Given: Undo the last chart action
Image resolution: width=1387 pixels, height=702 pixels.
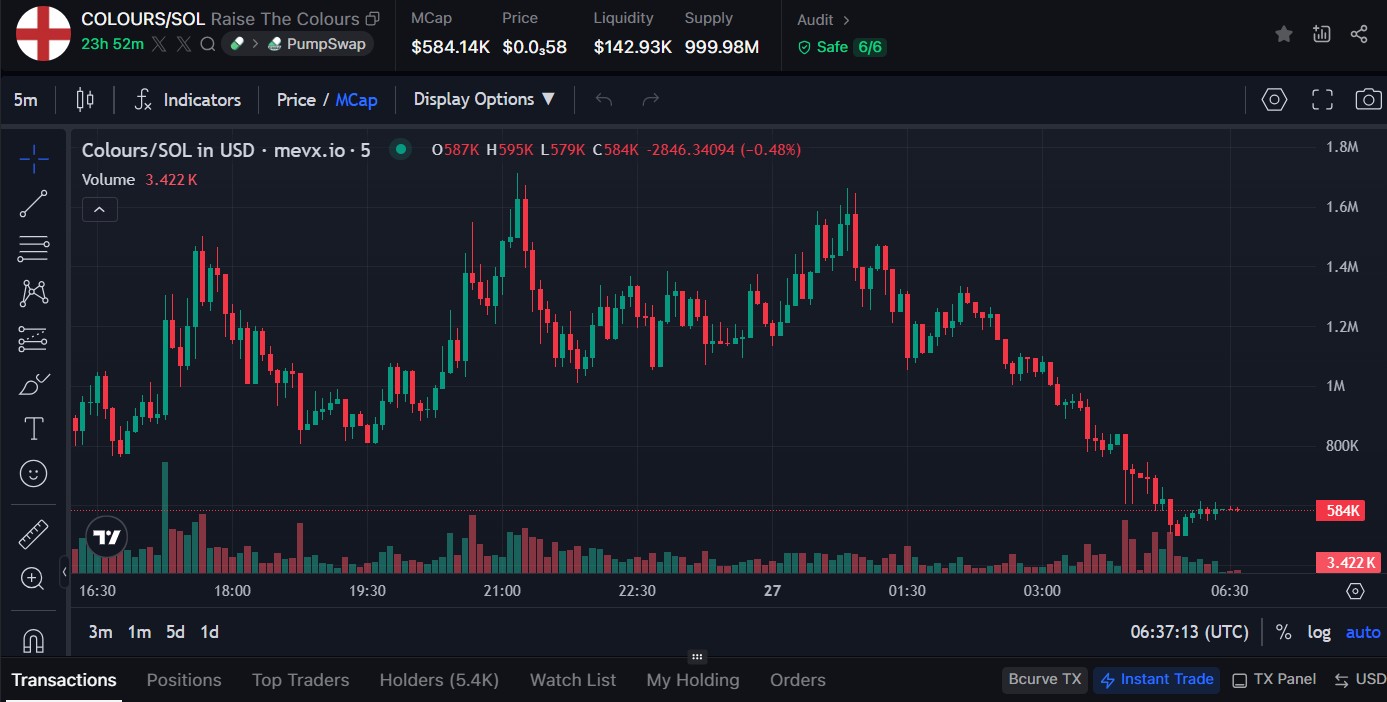Looking at the screenshot, I should click(603, 99).
